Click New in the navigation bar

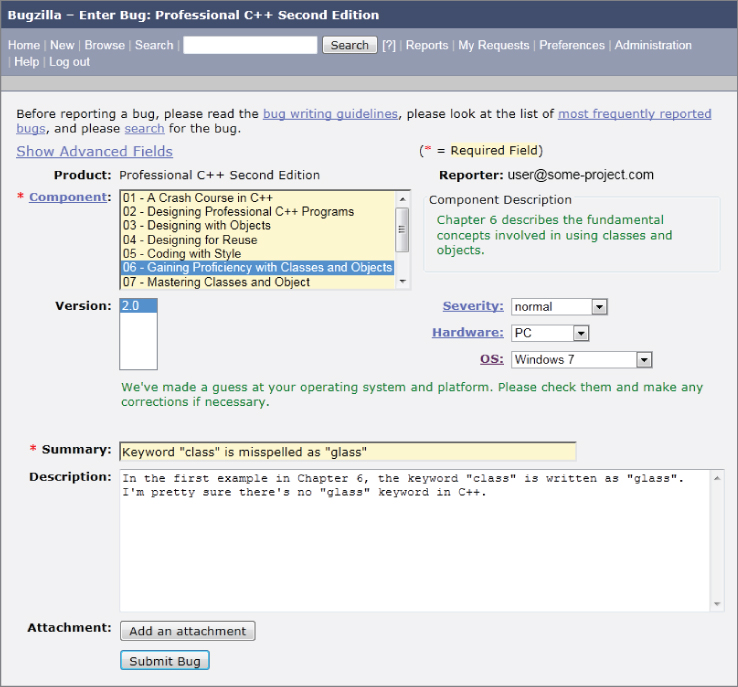62,45
